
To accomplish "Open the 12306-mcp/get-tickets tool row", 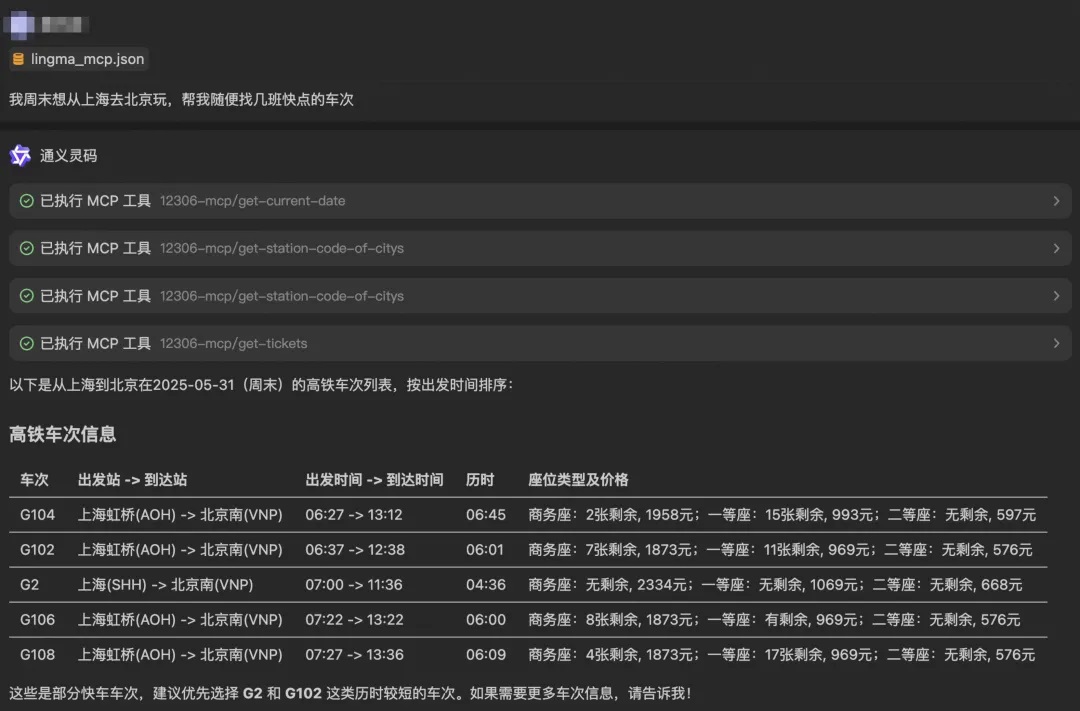I will coord(540,343).
